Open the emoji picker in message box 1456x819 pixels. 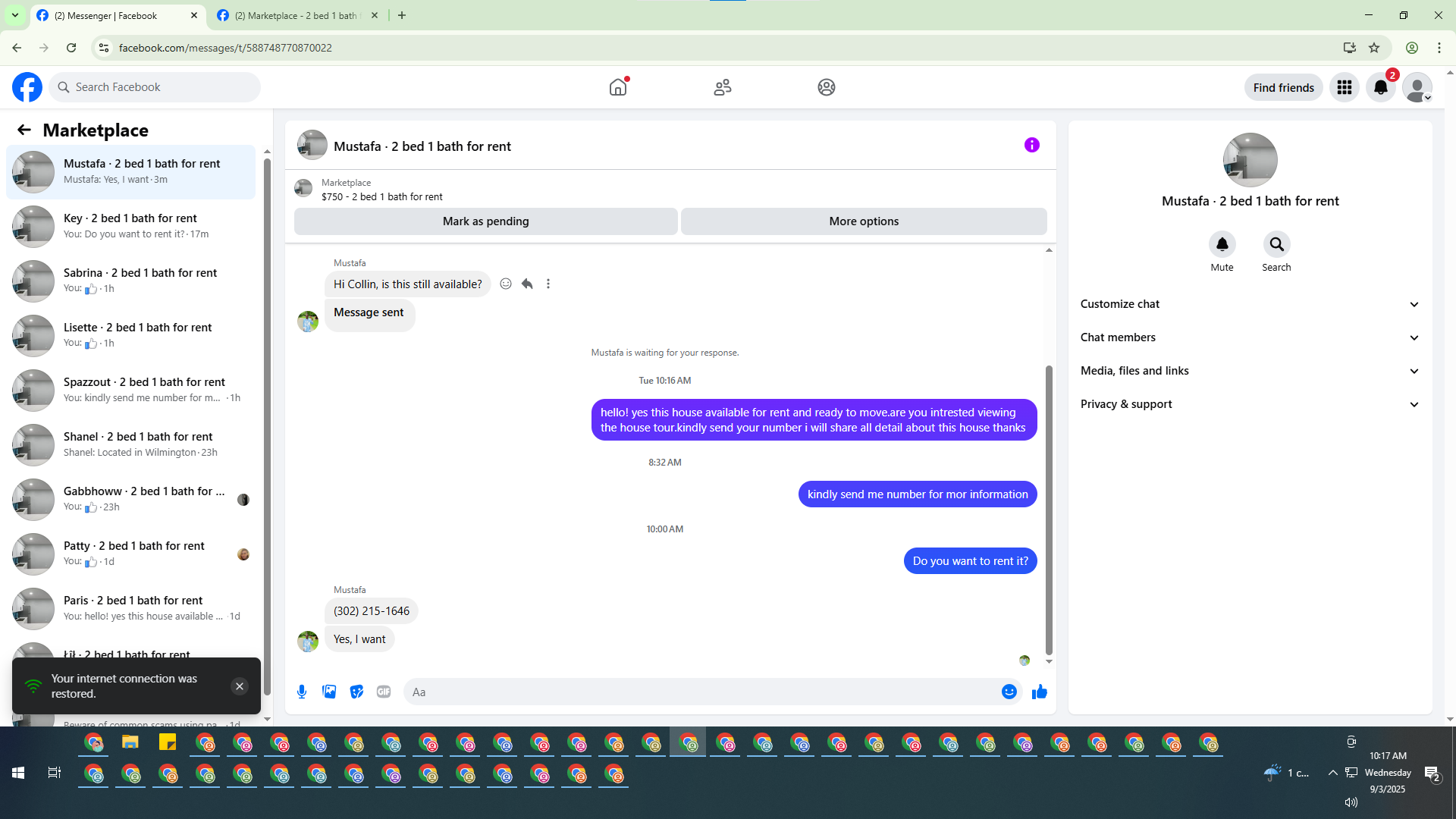coord(1009,692)
